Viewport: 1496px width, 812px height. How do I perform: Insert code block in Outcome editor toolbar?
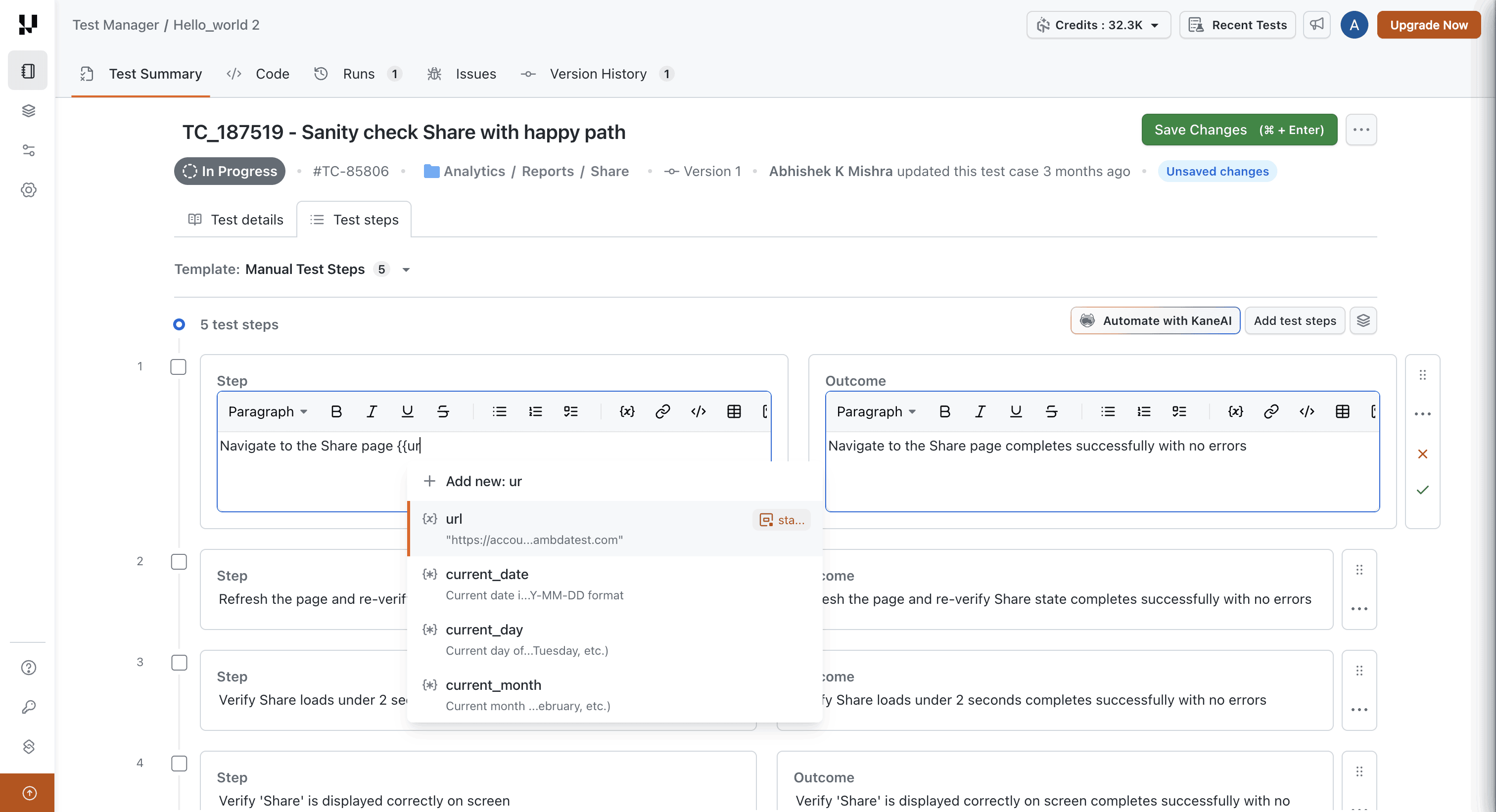[x=1307, y=411]
